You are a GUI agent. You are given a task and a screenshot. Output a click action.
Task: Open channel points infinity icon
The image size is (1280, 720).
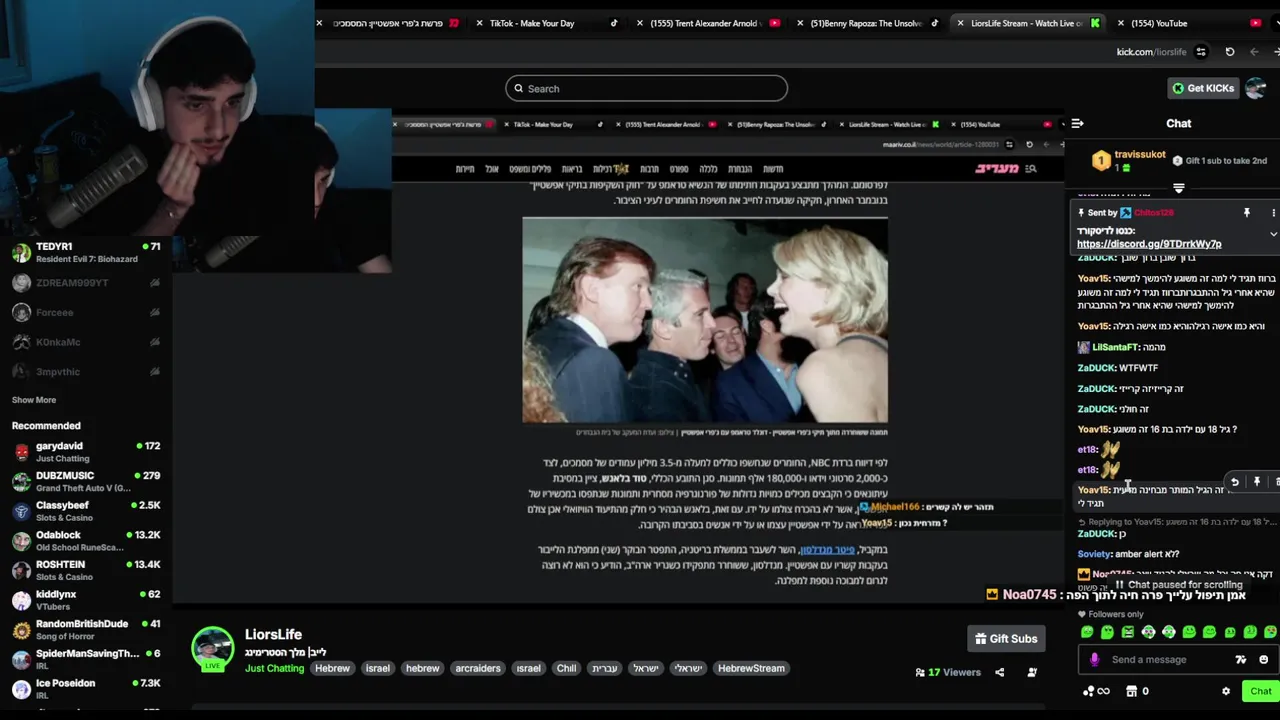[1096, 691]
